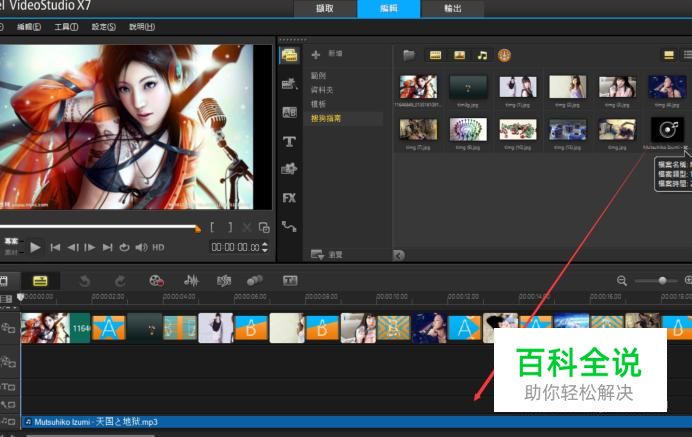Open the Record/Capture option film reel icon
Image resolution: width=692 pixels, height=437 pixels.
(x=157, y=280)
